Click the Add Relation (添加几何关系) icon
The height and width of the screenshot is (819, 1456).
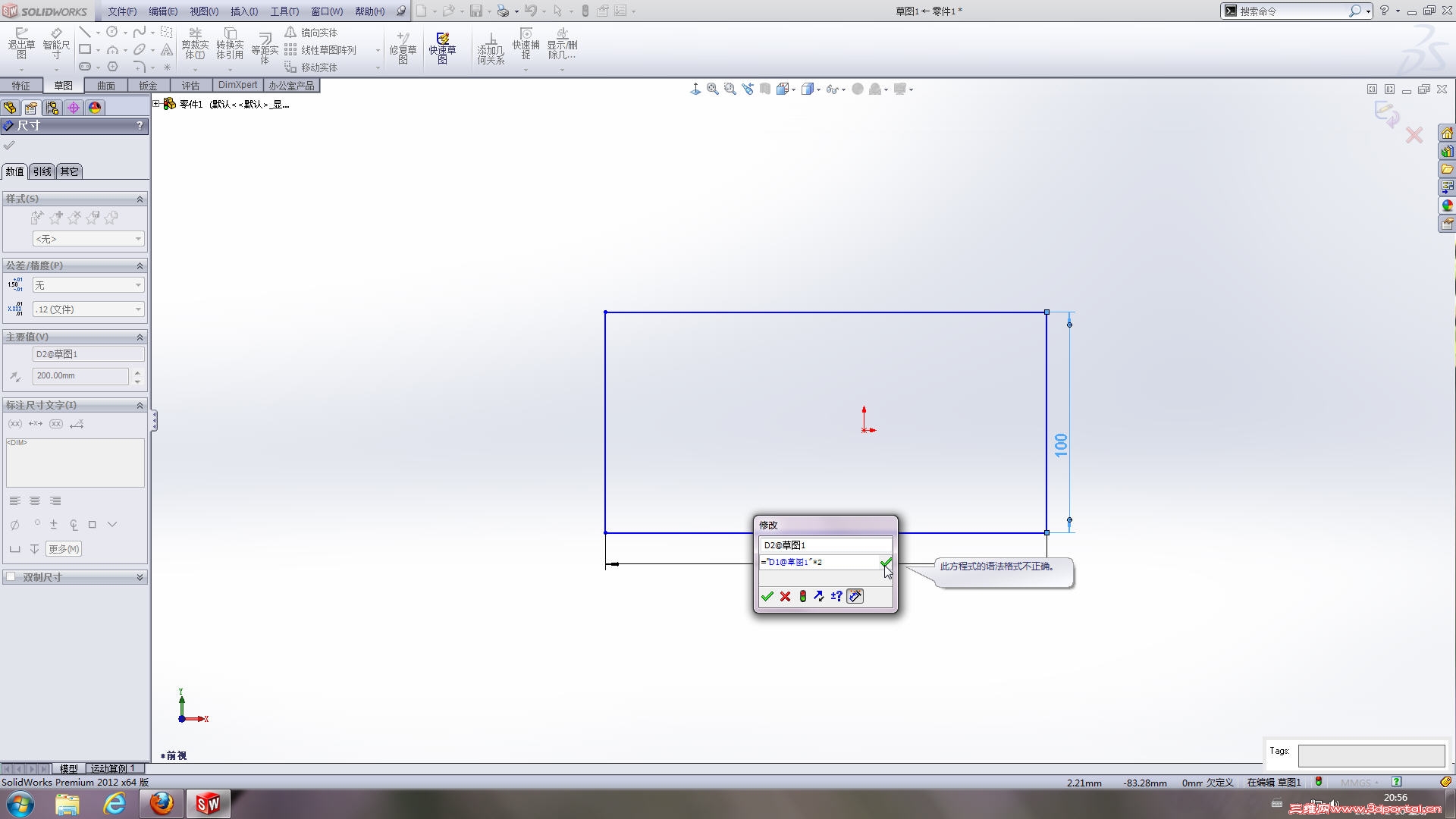click(491, 47)
